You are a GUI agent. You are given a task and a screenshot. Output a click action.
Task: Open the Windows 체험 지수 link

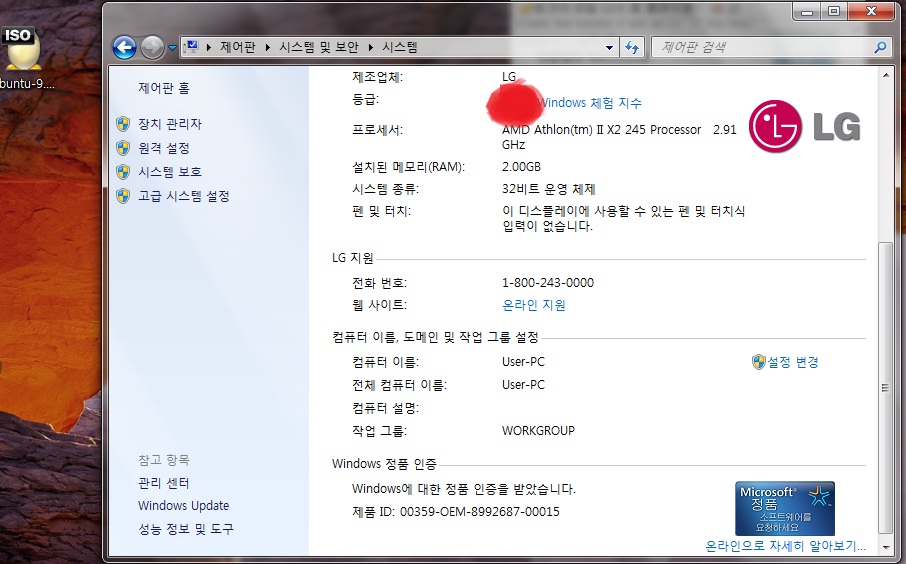[592, 103]
